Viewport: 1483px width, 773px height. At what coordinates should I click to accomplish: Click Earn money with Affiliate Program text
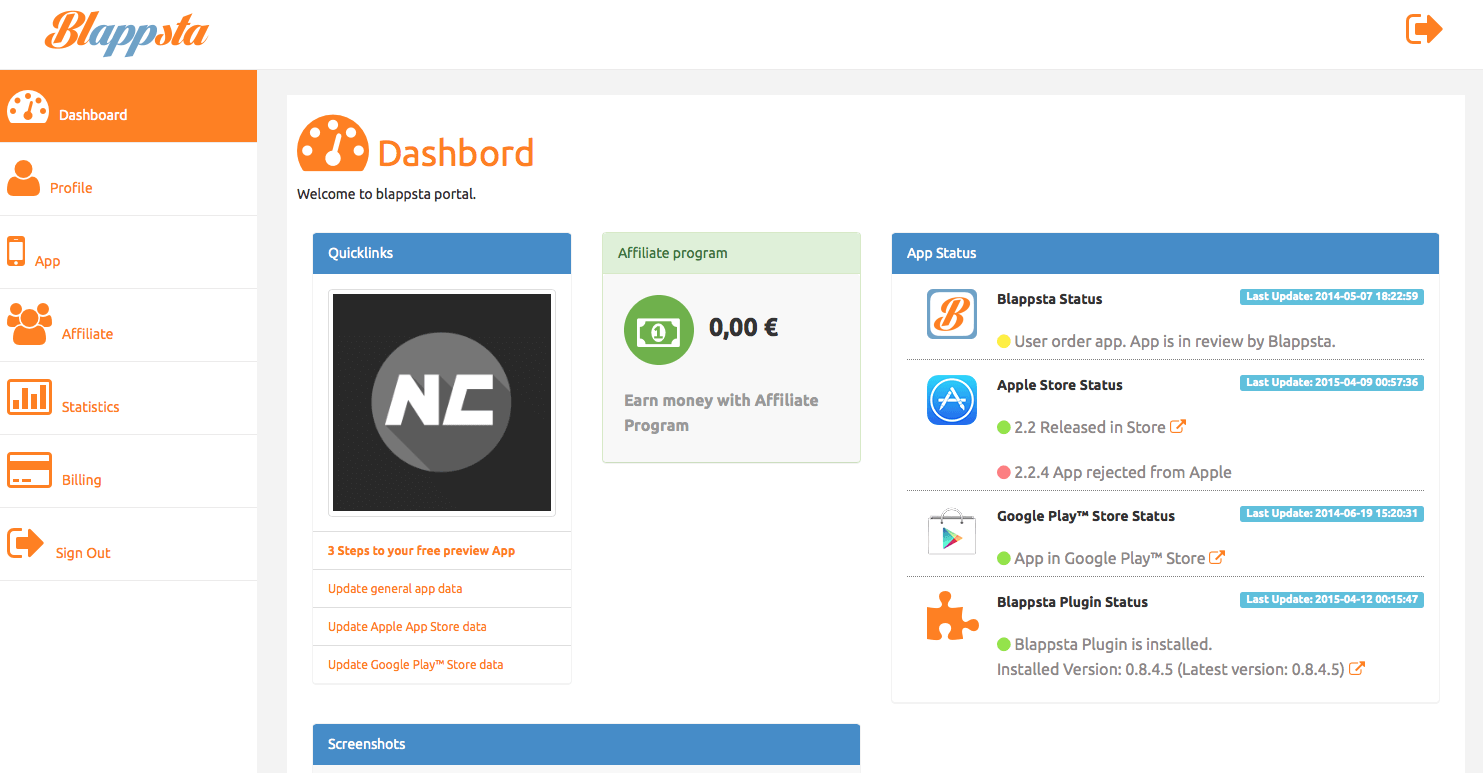coord(721,412)
